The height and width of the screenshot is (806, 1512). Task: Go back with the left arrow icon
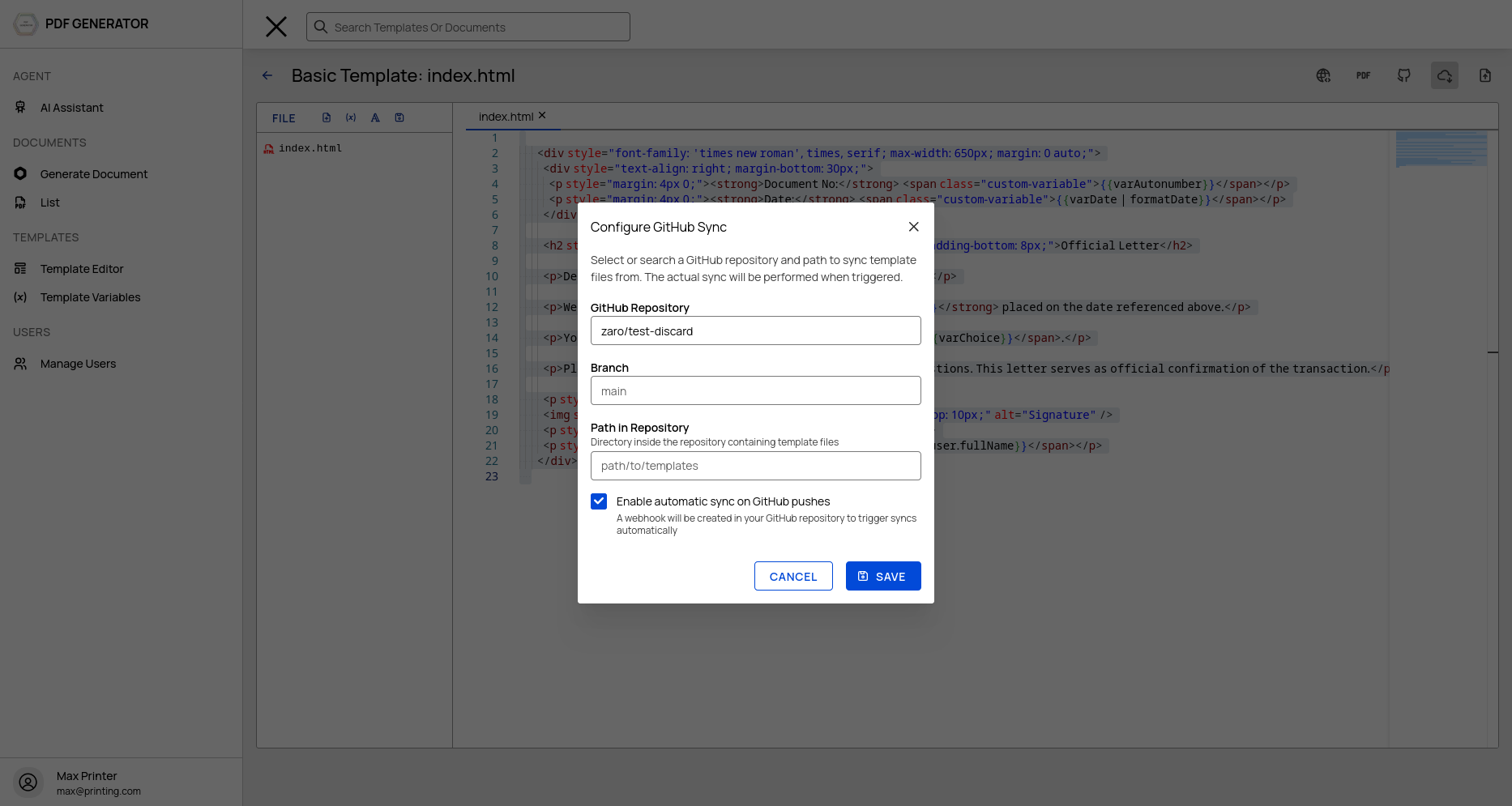(267, 75)
